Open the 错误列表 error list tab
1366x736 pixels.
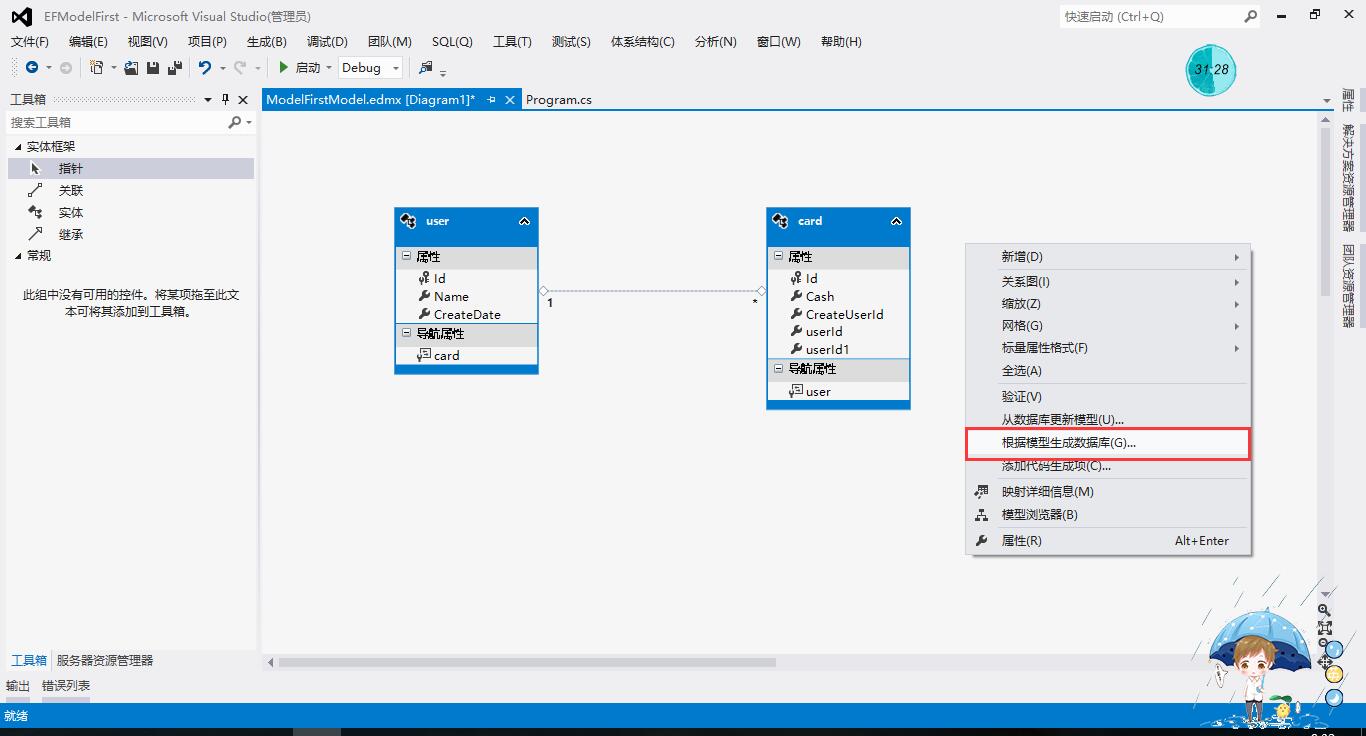pyautogui.click(x=66, y=686)
